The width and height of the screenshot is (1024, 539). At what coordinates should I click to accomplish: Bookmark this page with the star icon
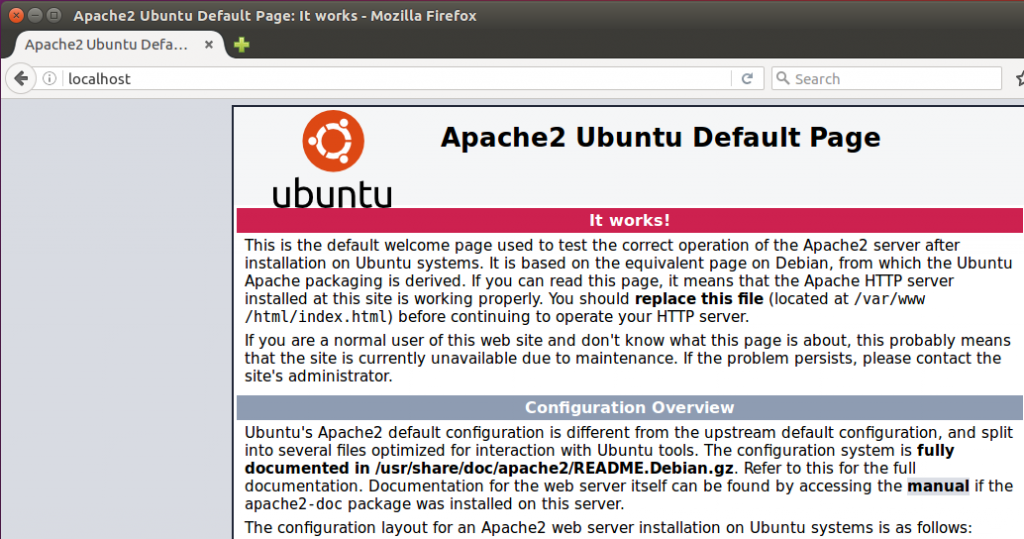1018,79
